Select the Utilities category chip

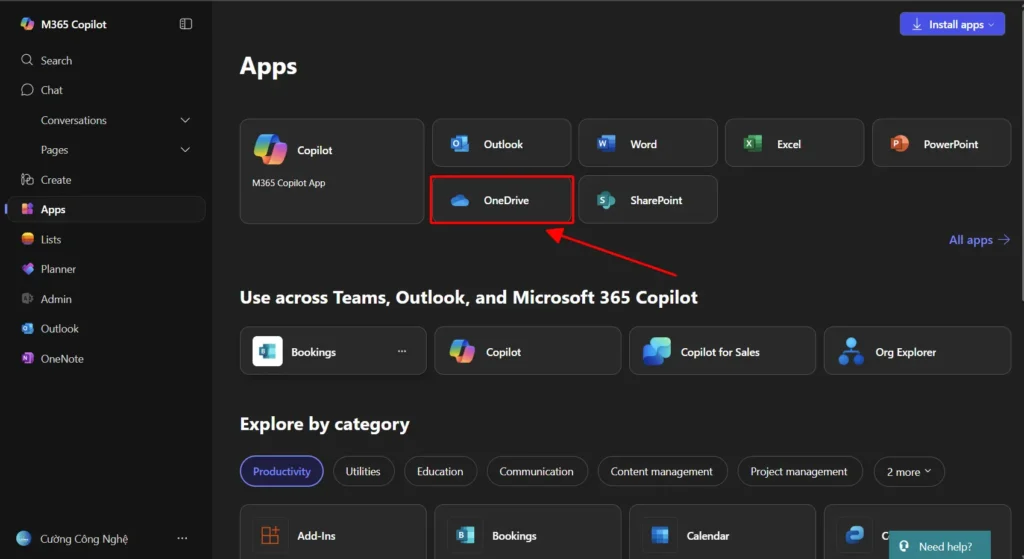[x=363, y=471]
